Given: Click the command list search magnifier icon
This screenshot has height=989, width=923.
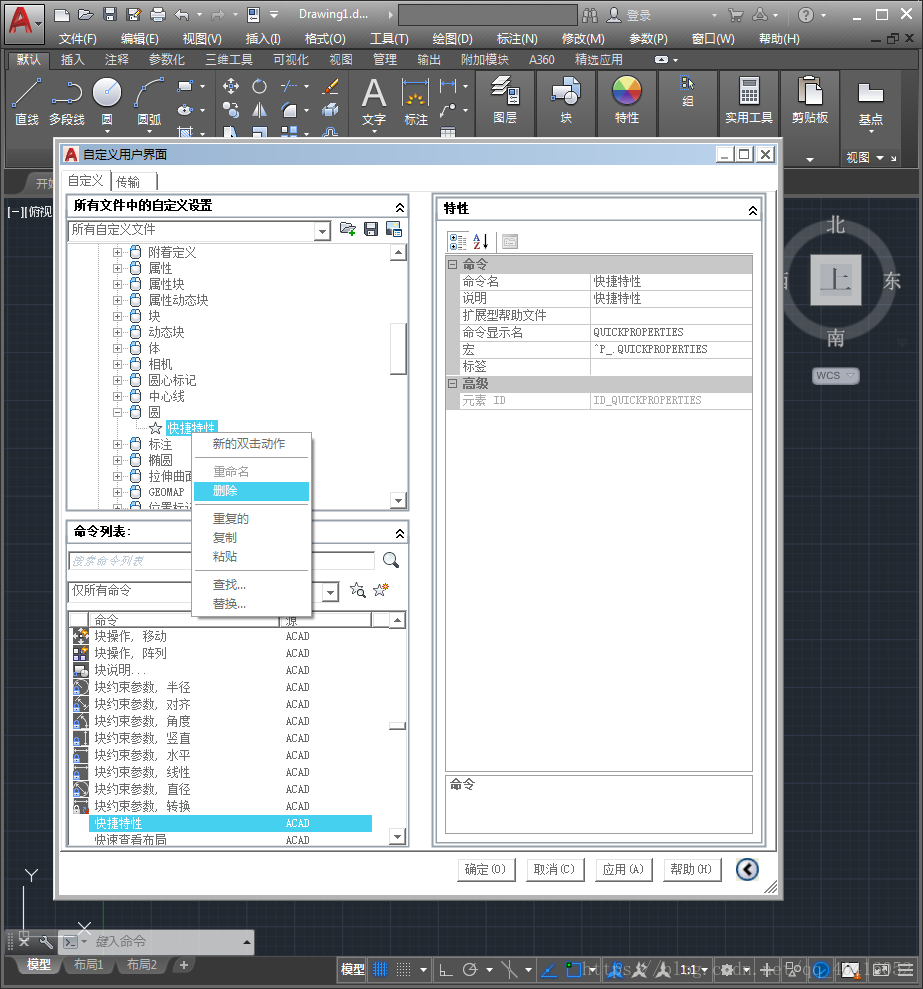Looking at the screenshot, I should coord(391,560).
